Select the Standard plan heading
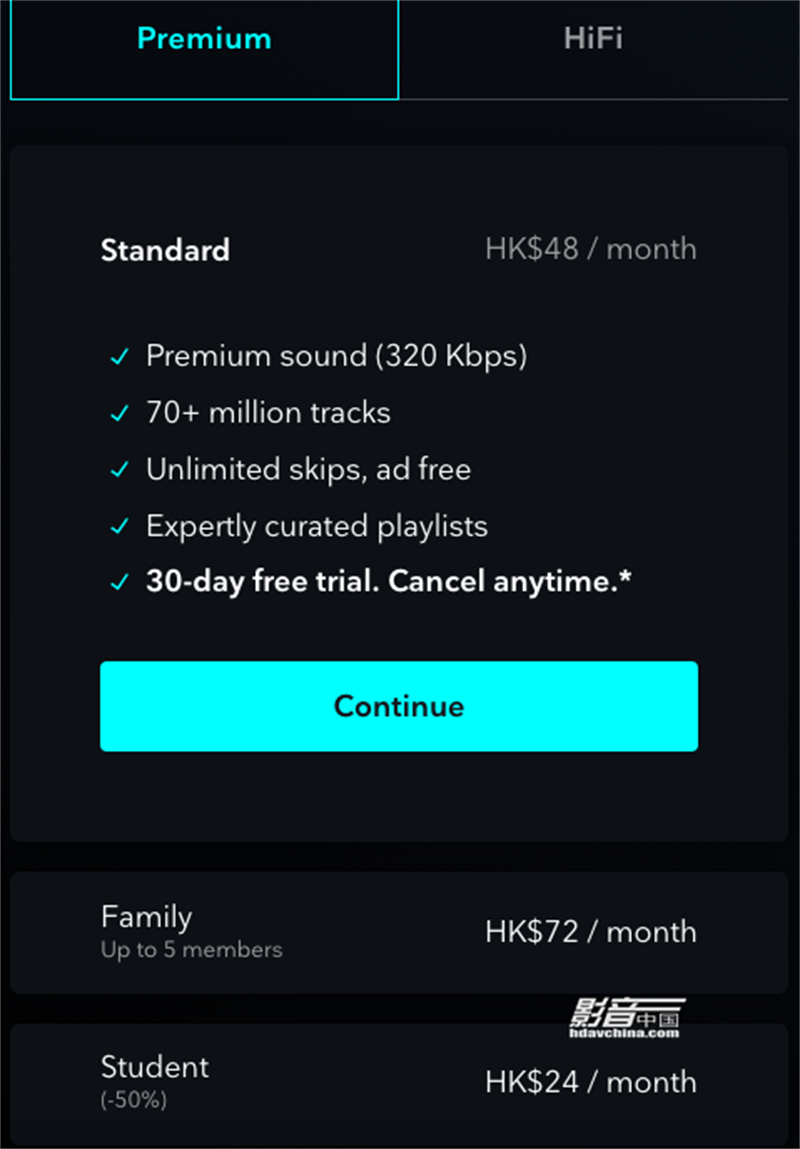This screenshot has width=800, height=1149. coord(166,251)
